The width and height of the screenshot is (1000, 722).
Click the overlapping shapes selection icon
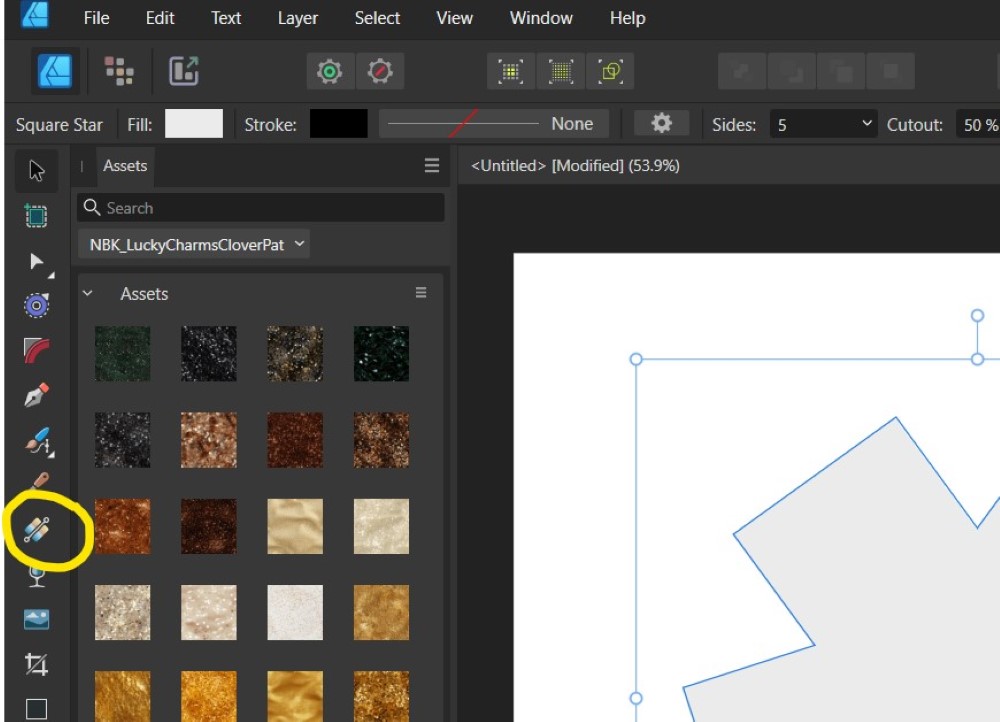610,71
